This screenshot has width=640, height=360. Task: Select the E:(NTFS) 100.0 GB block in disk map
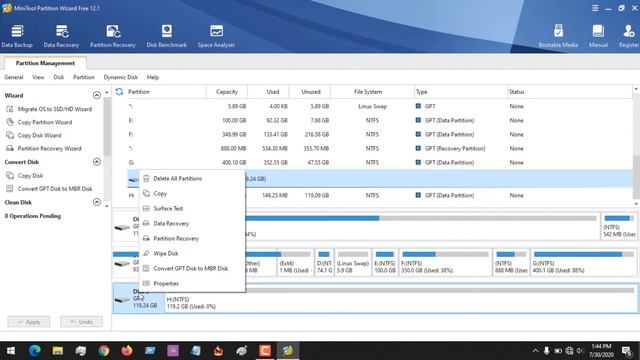(x=384, y=262)
